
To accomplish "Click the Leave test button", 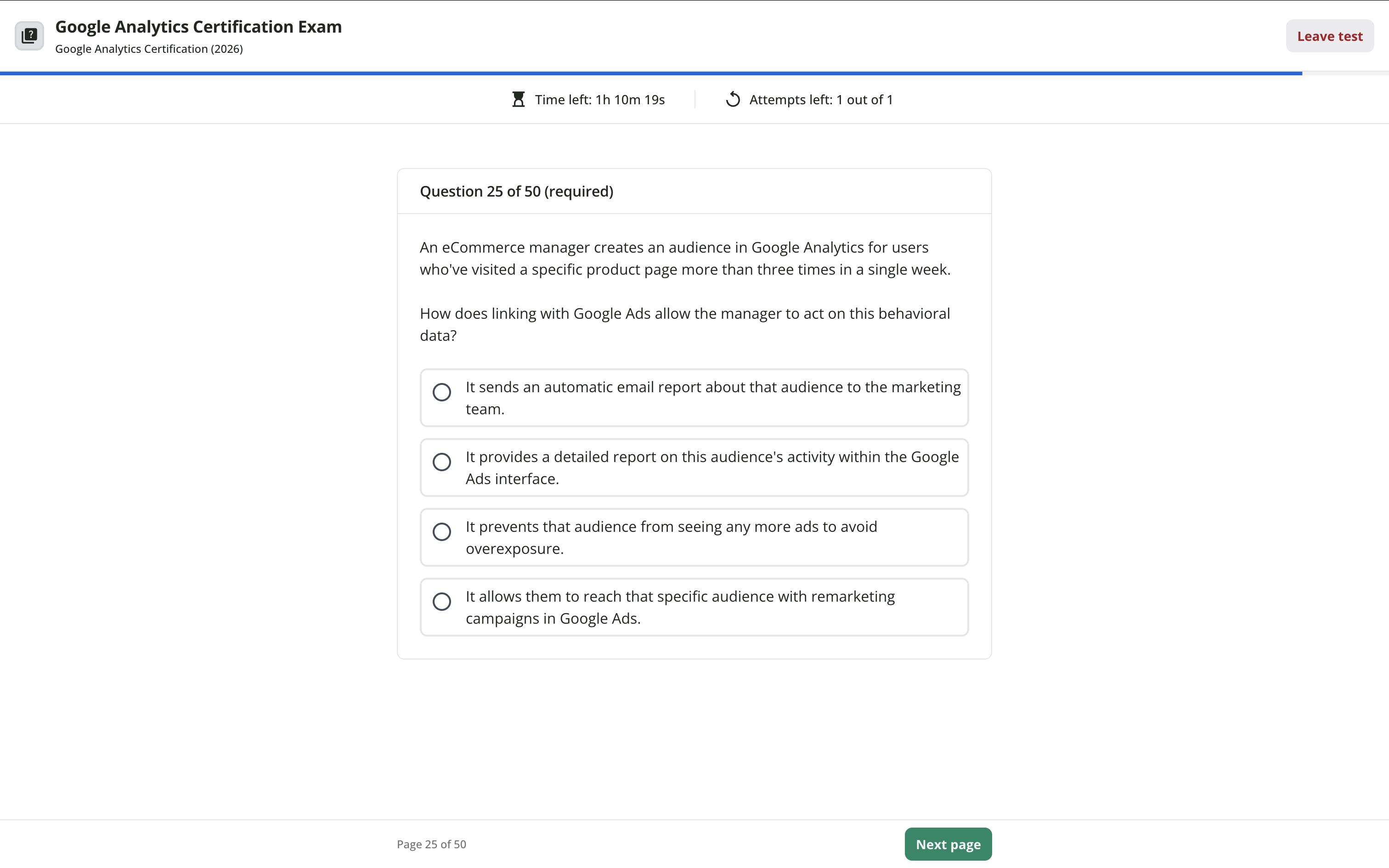I will pos(1329,36).
